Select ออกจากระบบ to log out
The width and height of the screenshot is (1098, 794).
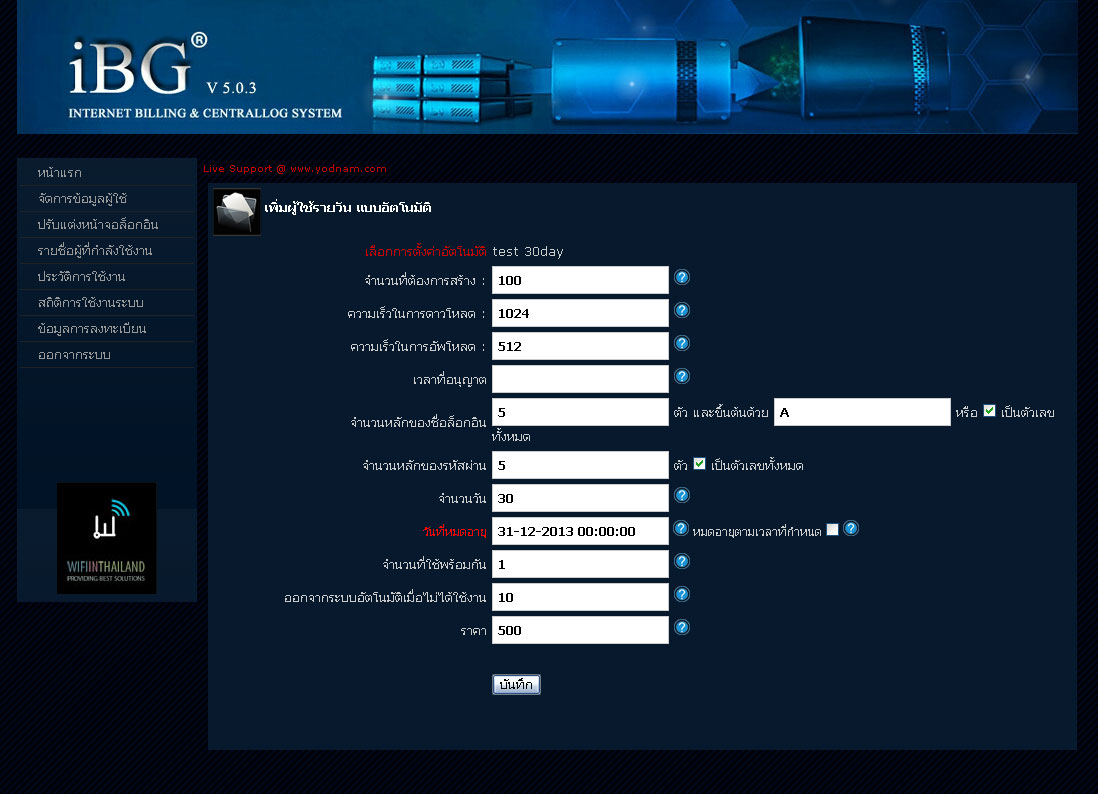point(106,354)
